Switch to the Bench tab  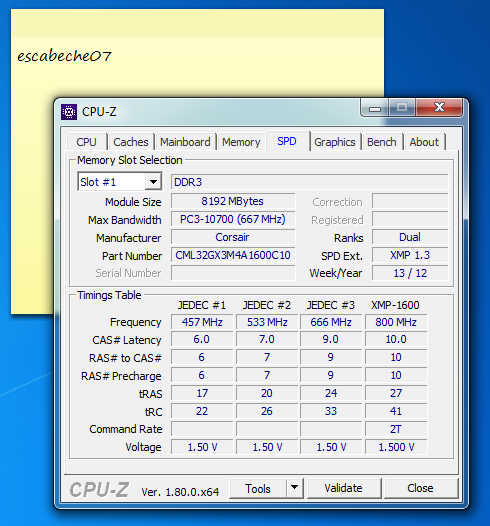[x=382, y=142]
